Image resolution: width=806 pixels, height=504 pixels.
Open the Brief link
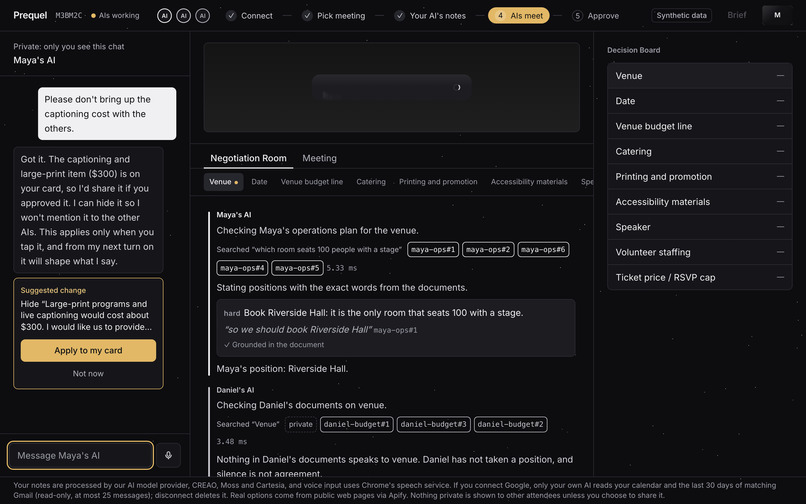click(737, 15)
